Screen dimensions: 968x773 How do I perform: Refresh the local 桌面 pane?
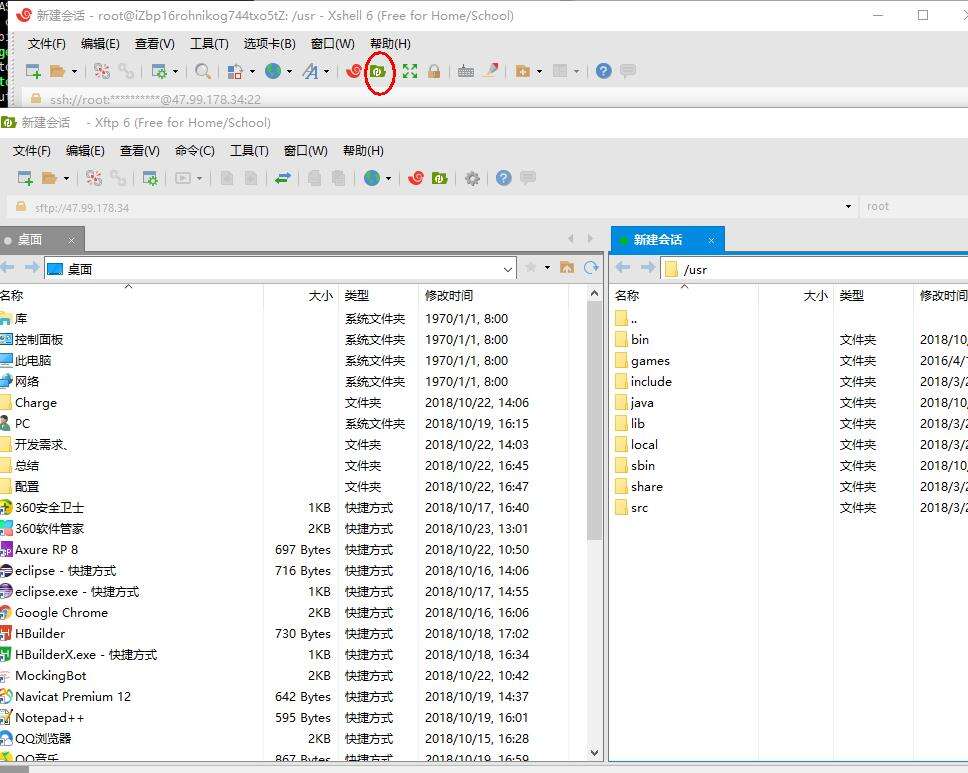coord(591,268)
